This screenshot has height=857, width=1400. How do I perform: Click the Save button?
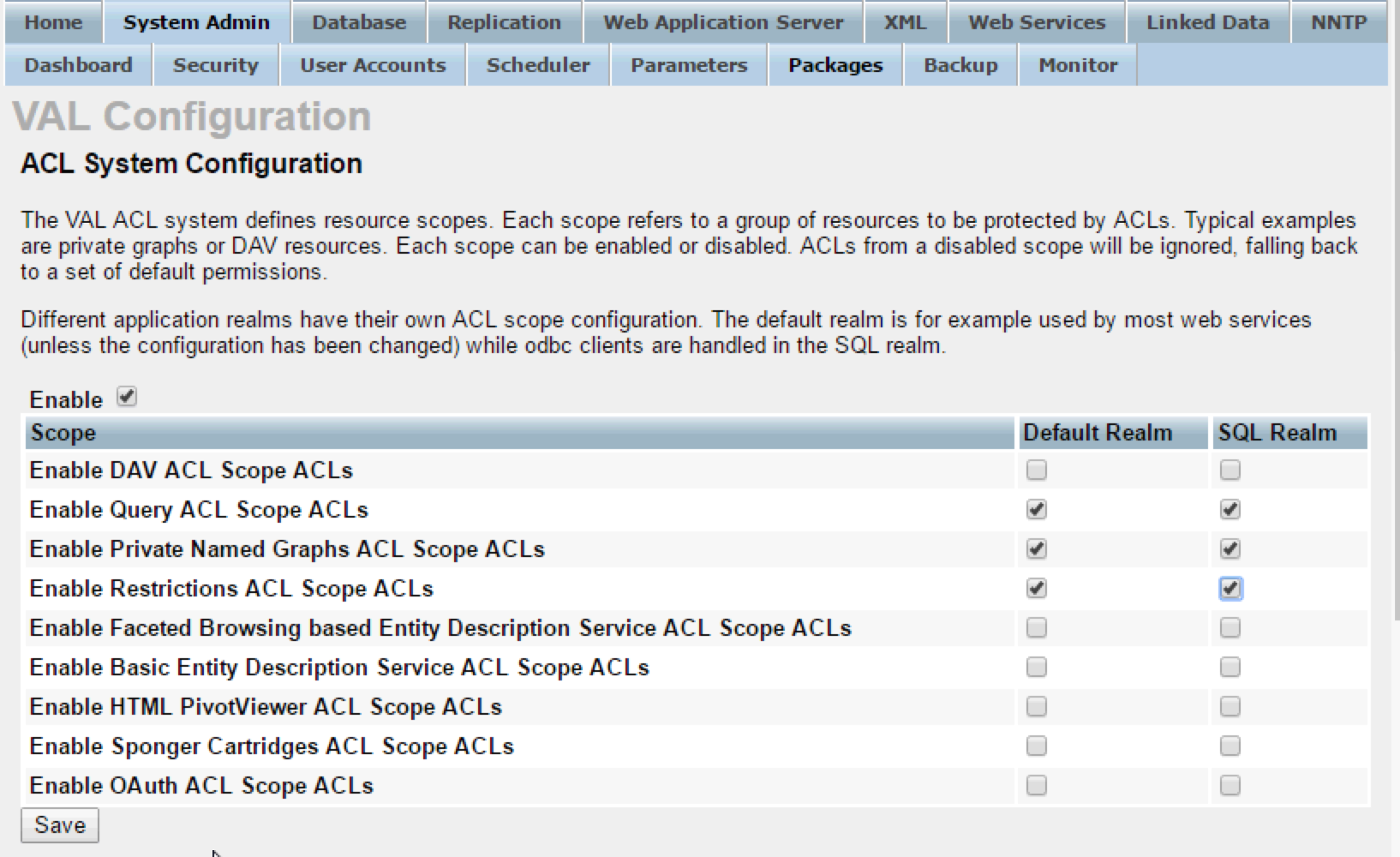[60, 824]
